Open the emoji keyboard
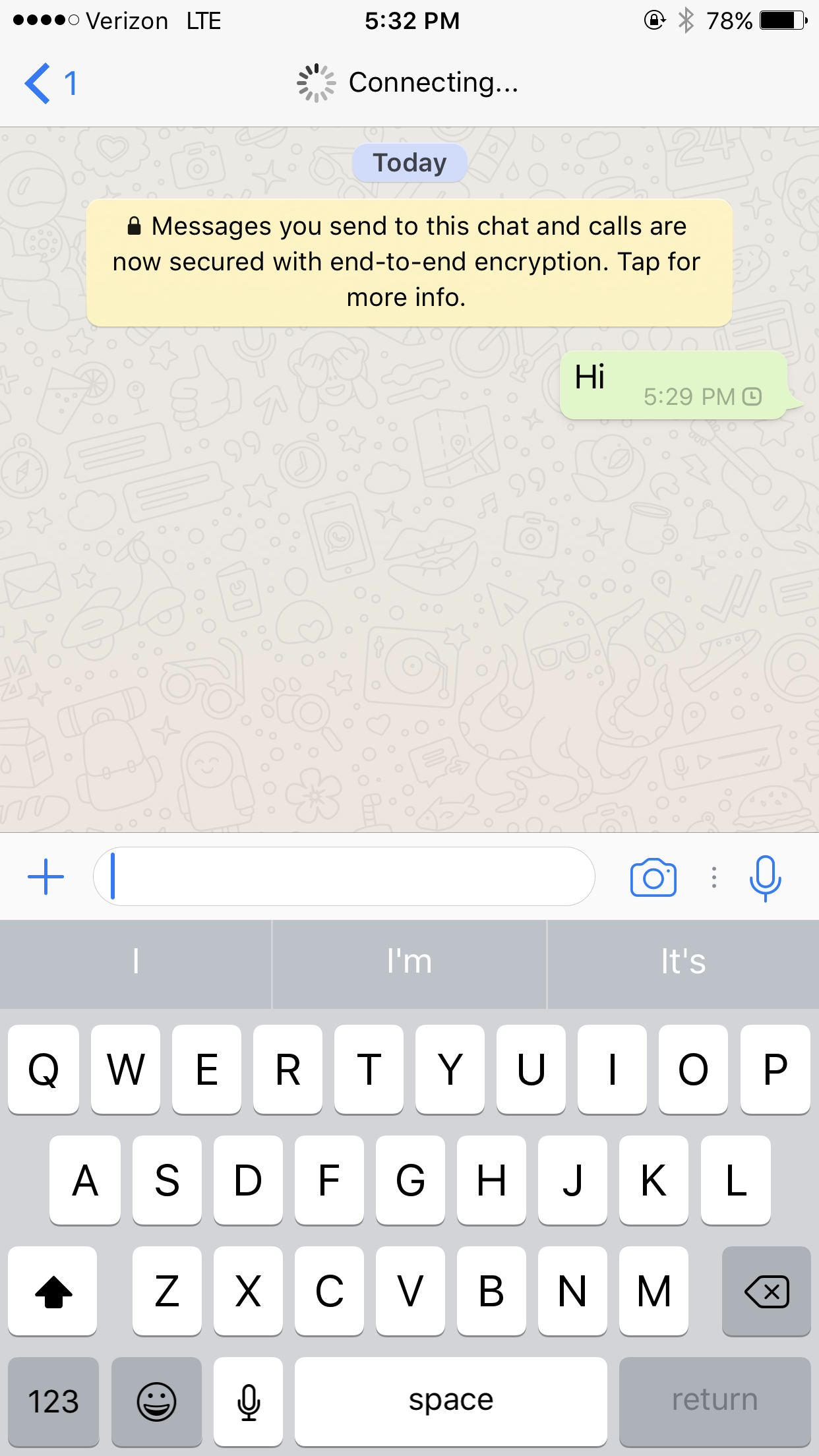Screen dimensions: 819x1456 [x=156, y=1401]
